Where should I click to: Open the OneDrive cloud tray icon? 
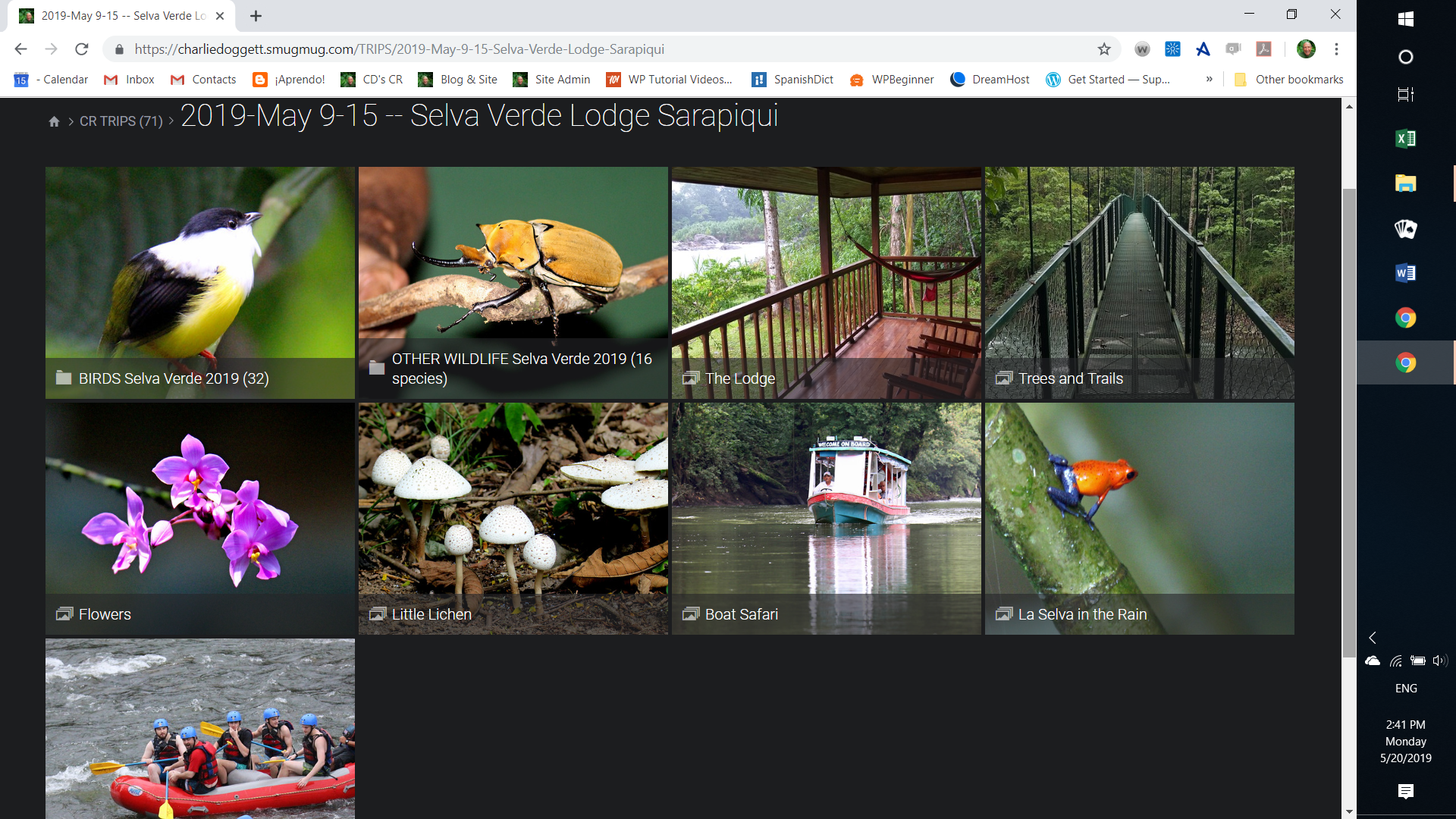(1373, 661)
